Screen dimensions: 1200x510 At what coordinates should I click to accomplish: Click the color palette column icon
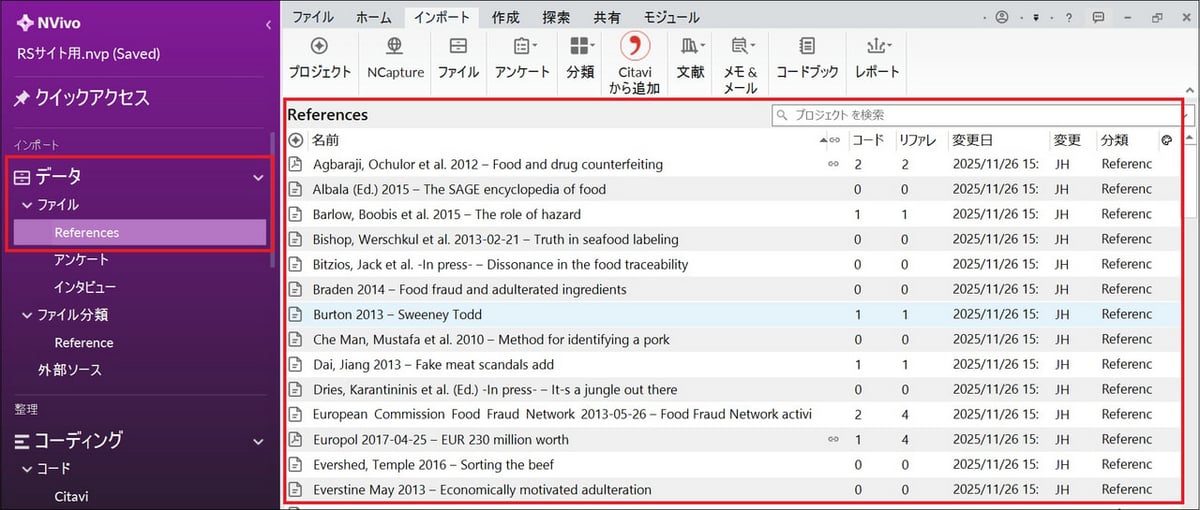(x=1167, y=140)
